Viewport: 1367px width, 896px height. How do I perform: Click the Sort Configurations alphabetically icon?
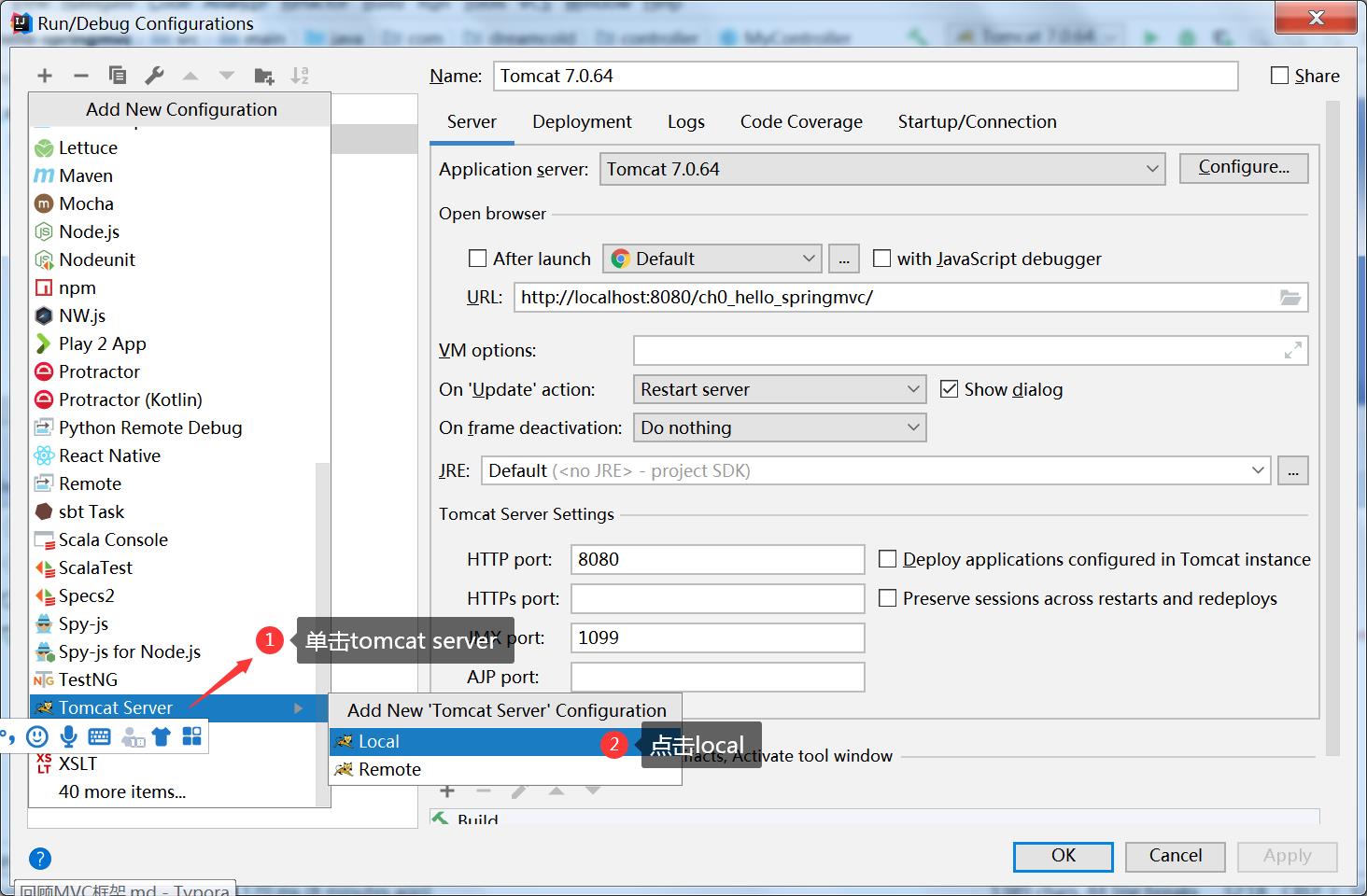pyautogui.click(x=300, y=76)
